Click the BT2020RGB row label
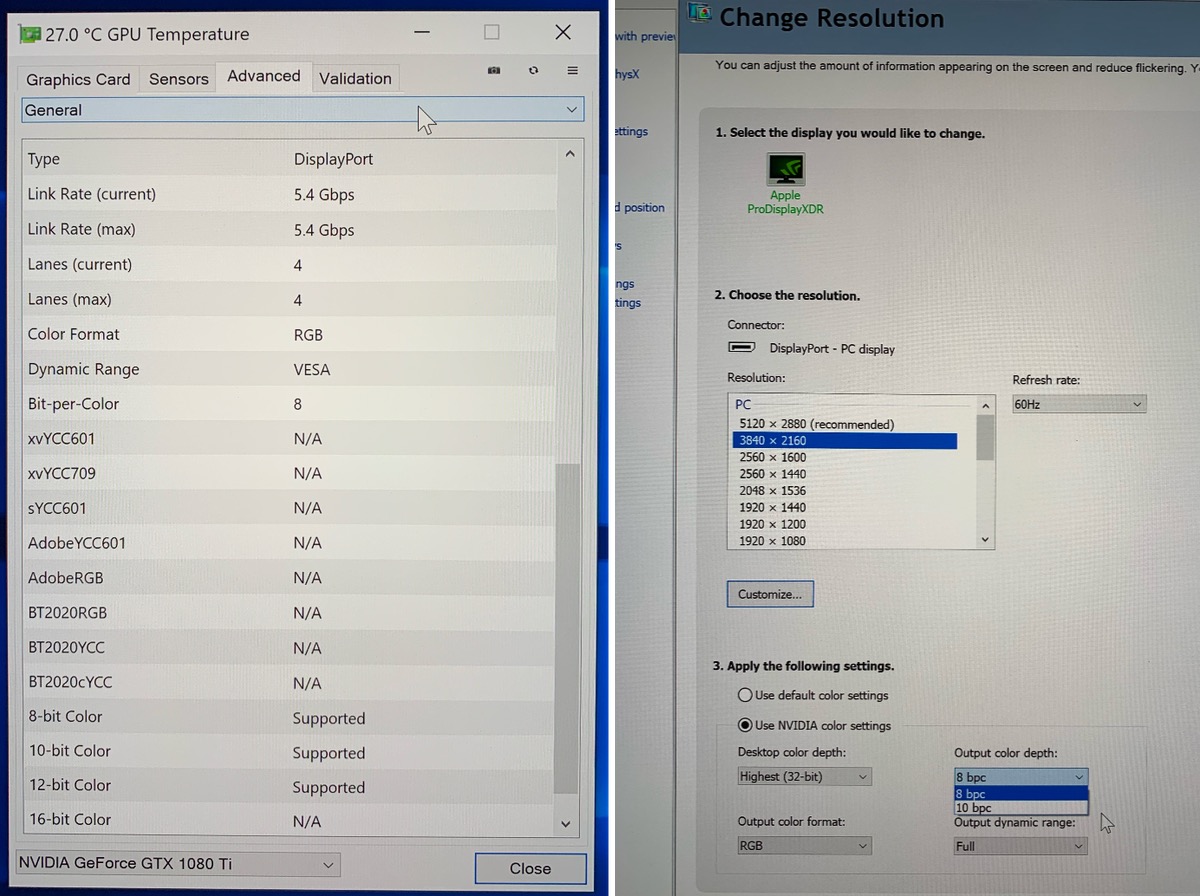Screen dimensions: 1200x896 tap(68, 613)
